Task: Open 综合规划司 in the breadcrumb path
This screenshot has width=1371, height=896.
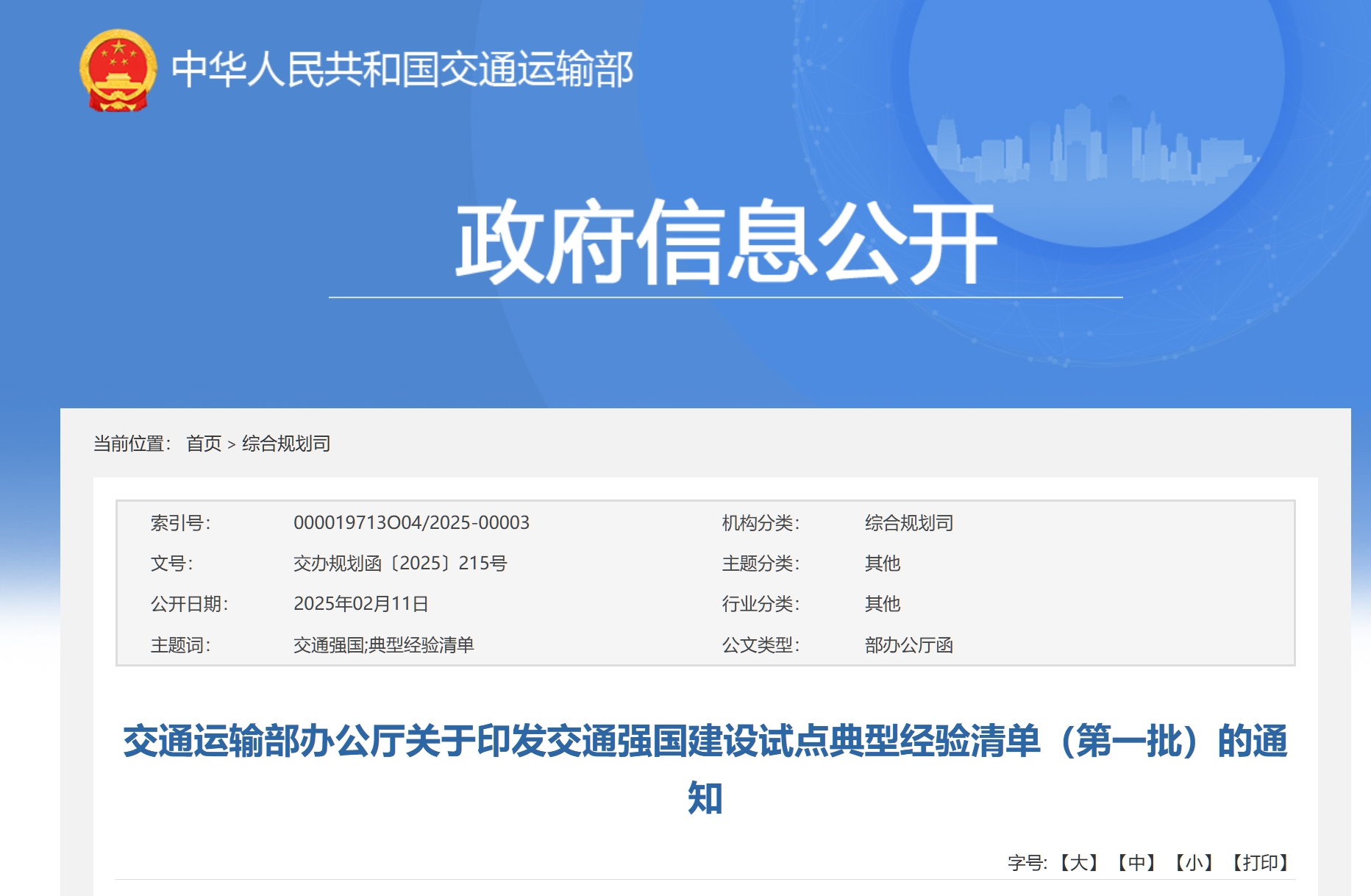Action: pos(286,444)
